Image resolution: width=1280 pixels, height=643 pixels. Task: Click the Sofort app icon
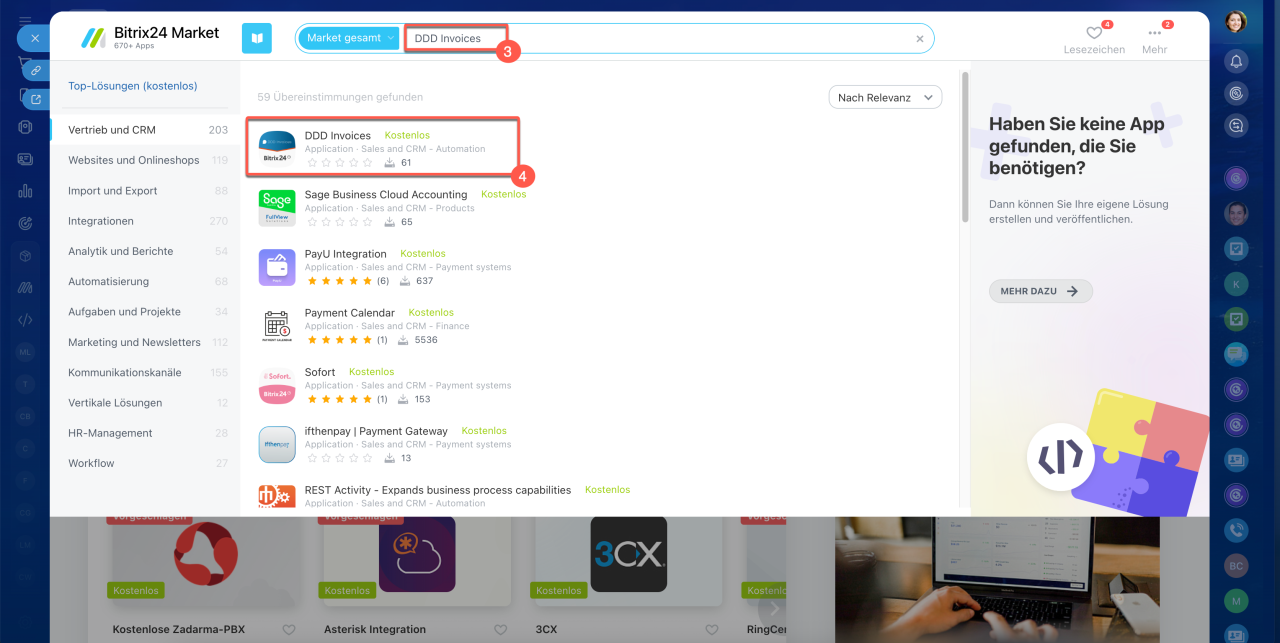tap(277, 385)
